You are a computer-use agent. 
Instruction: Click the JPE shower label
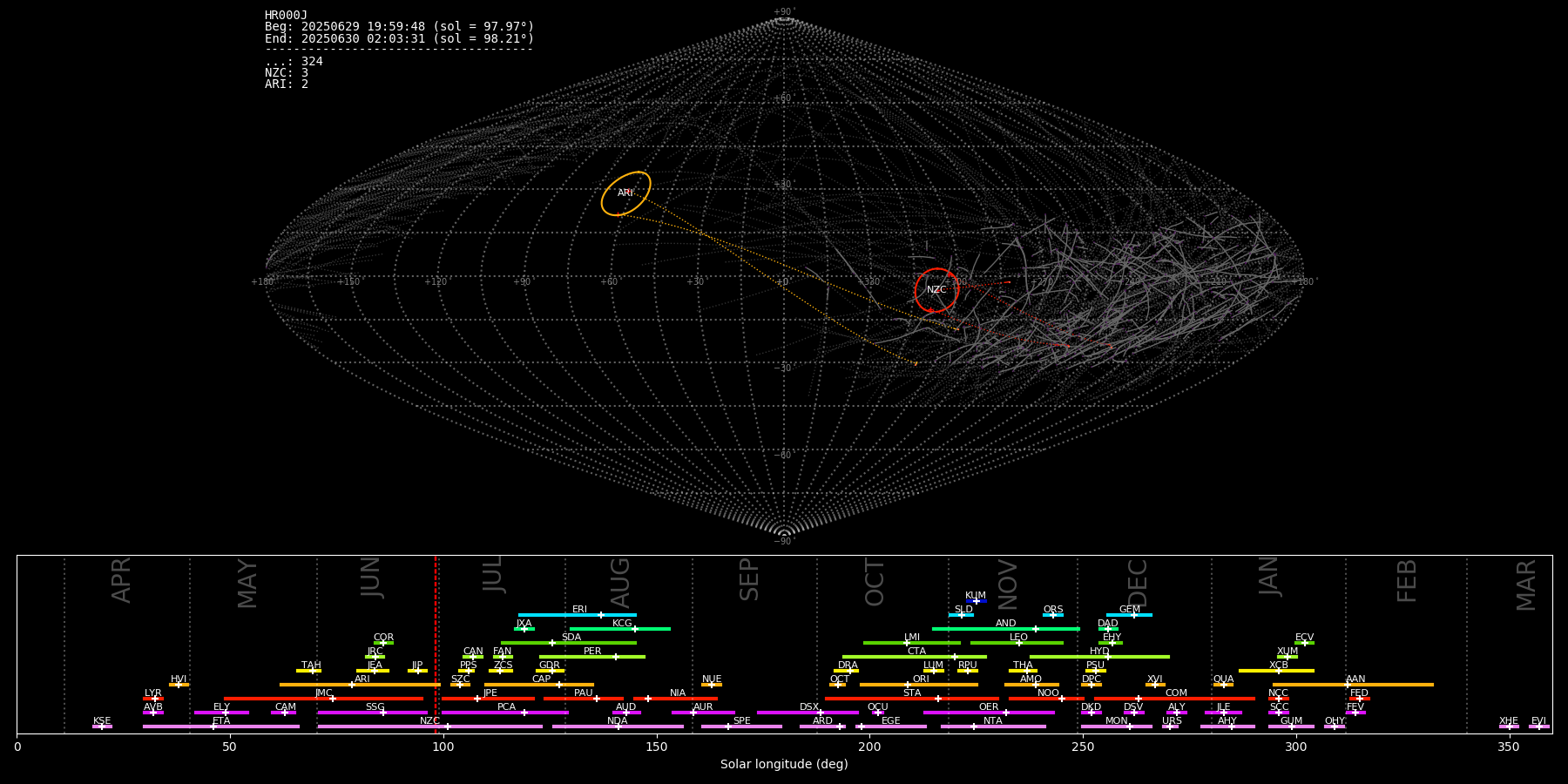pyautogui.click(x=490, y=693)
